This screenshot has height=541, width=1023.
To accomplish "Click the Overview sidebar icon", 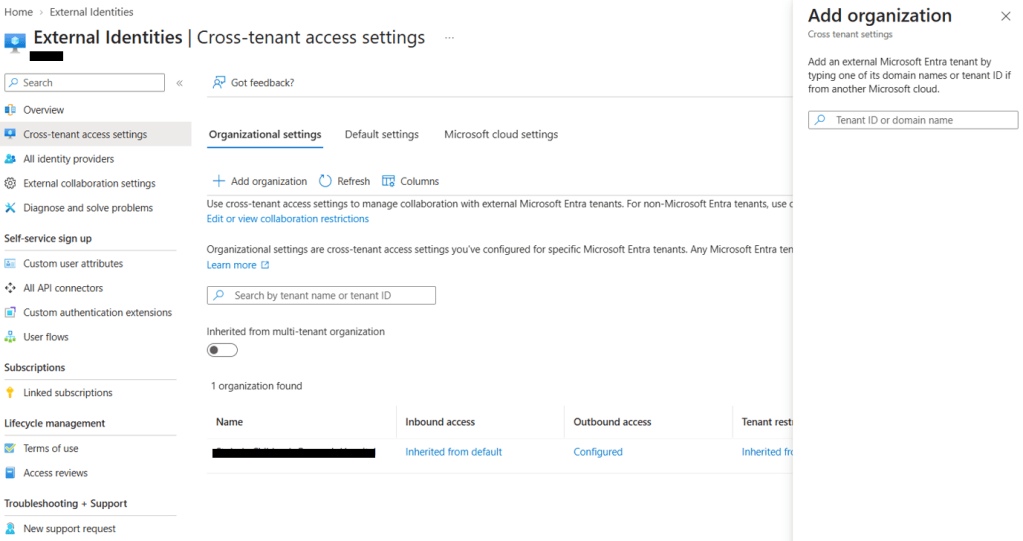I will tap(10, 110).
